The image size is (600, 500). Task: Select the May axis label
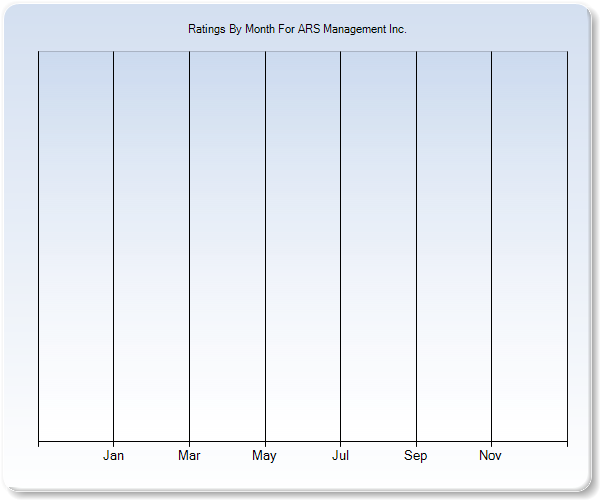pyautogui.click(x=264, y=456)
